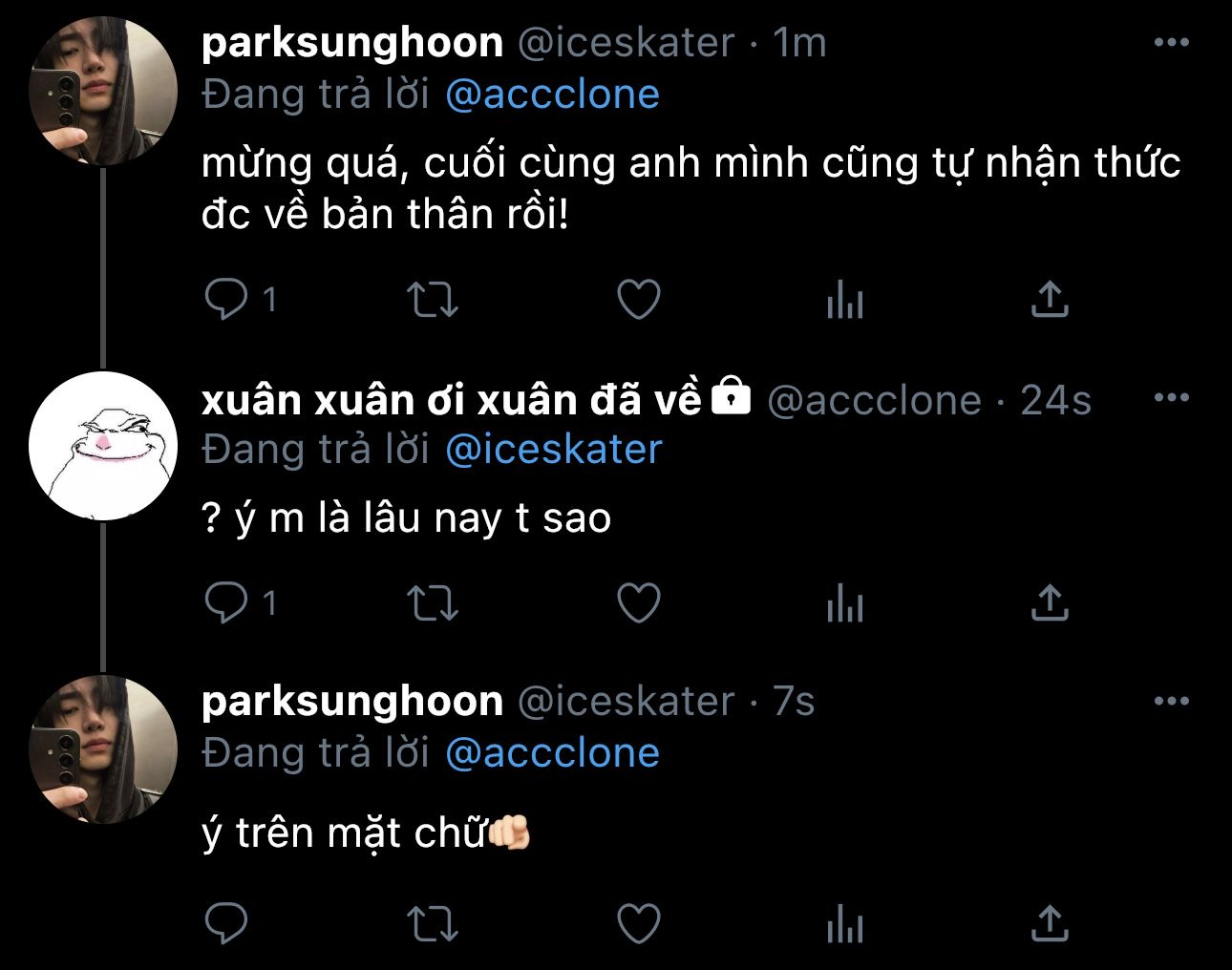Image resolution: width=1232 pixels, height=970 pixels.
Task: Reply to the 'ý trên mặt chữ' tweet
Action: point(226,923)
